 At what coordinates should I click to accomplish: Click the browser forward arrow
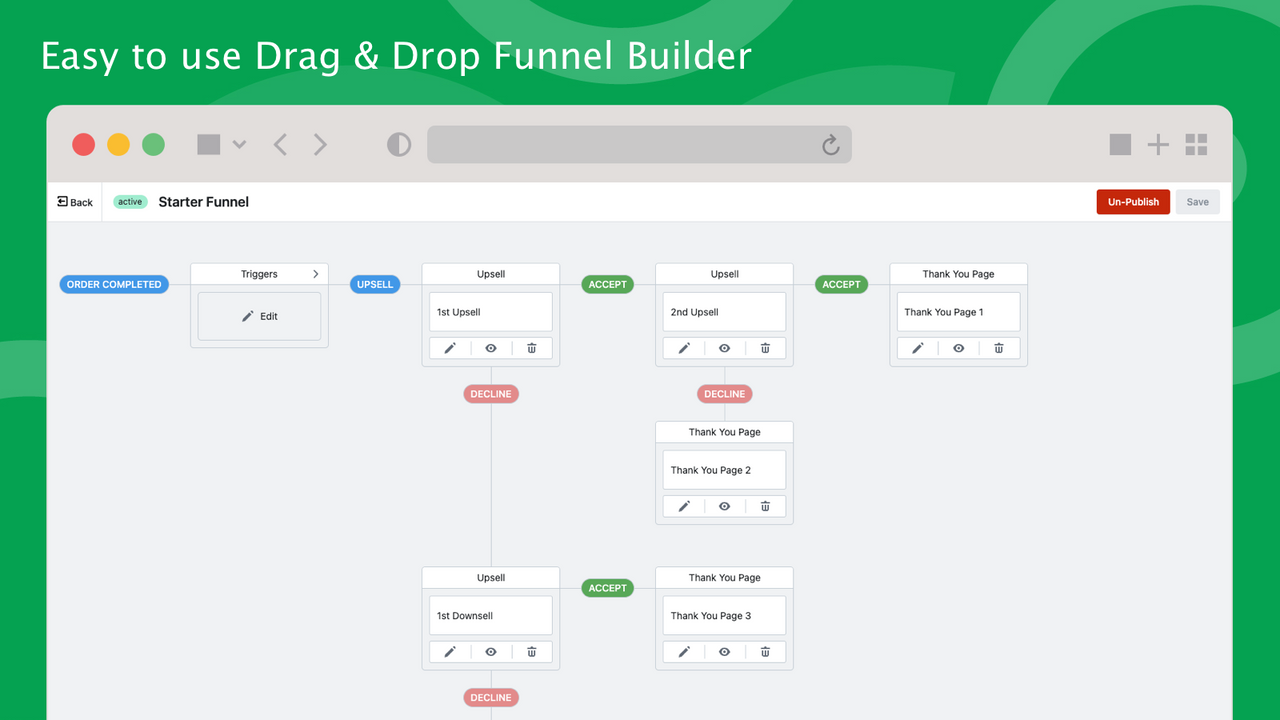(x=320, y=144)
